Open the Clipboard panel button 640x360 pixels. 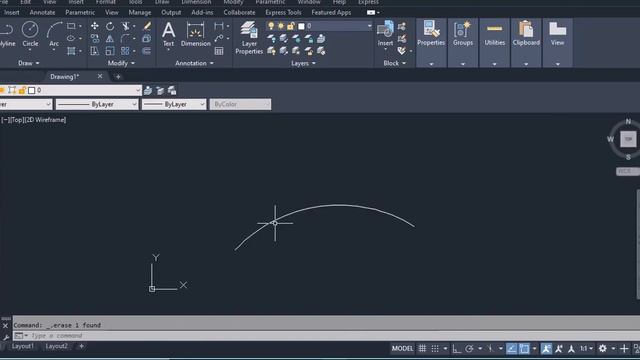pos(526,42)
